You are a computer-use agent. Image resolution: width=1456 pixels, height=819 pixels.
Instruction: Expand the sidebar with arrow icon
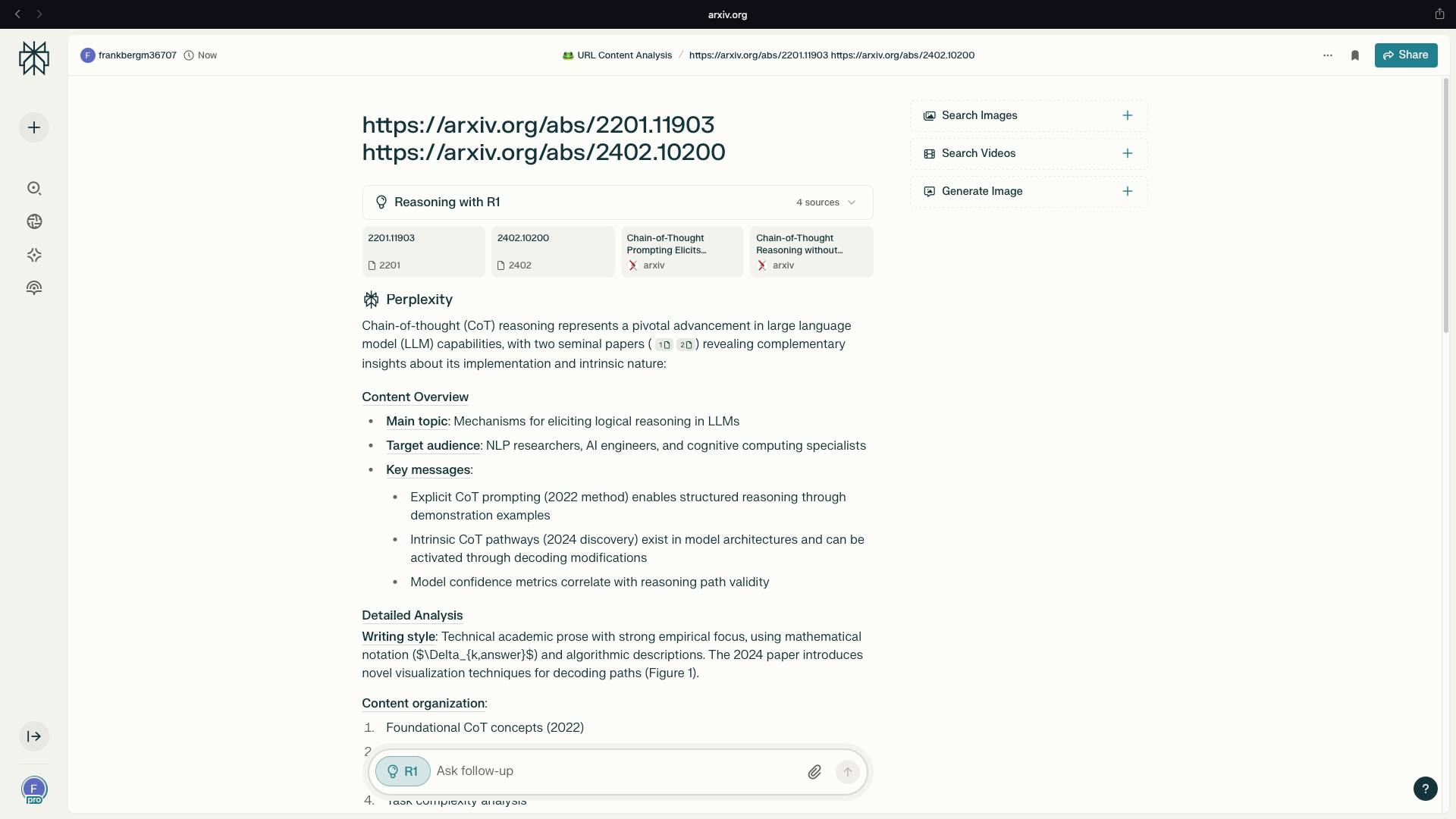tap(34, 736)
